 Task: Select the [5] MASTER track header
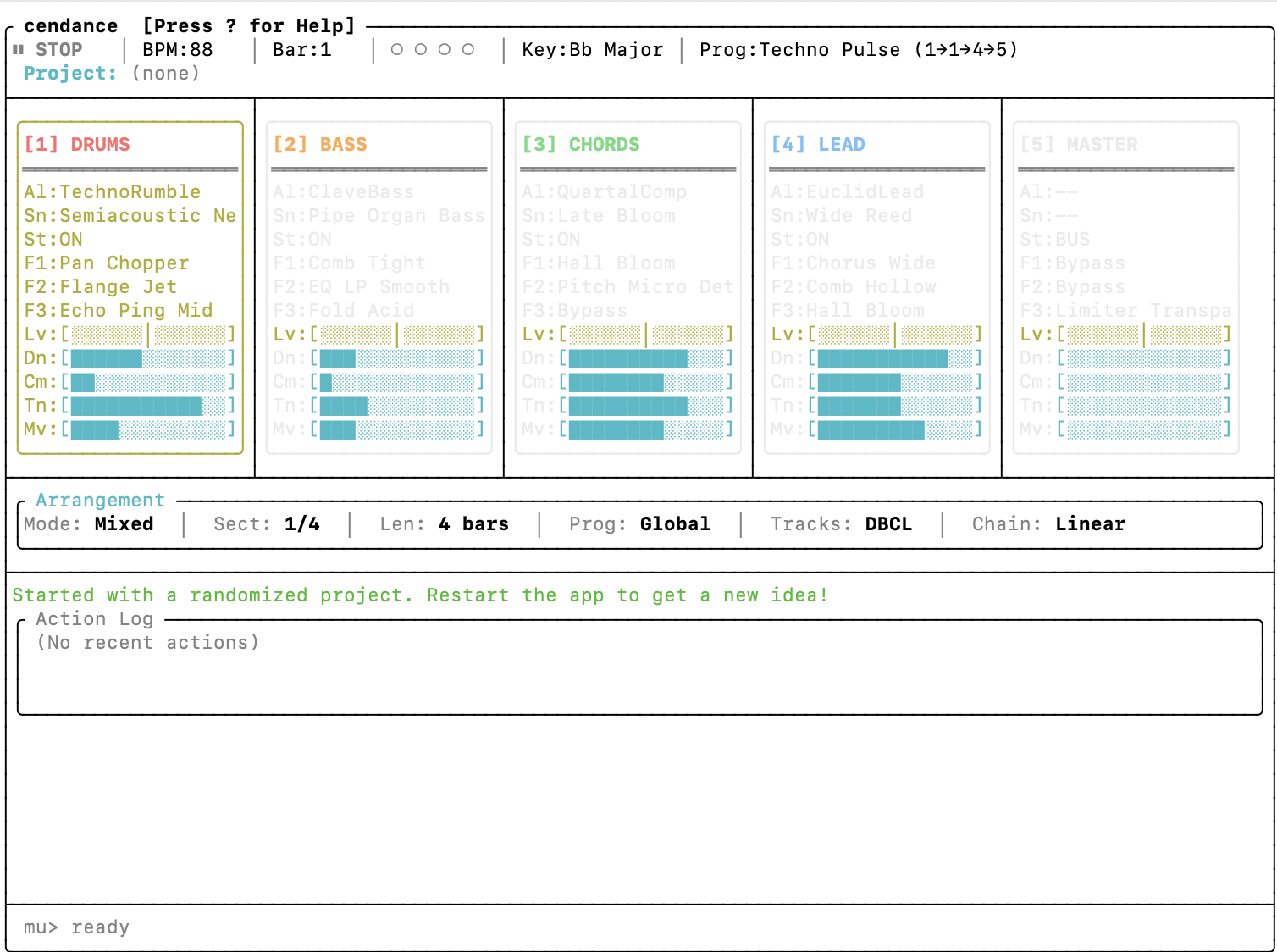pyautogui.click(x=1079, y=145)
